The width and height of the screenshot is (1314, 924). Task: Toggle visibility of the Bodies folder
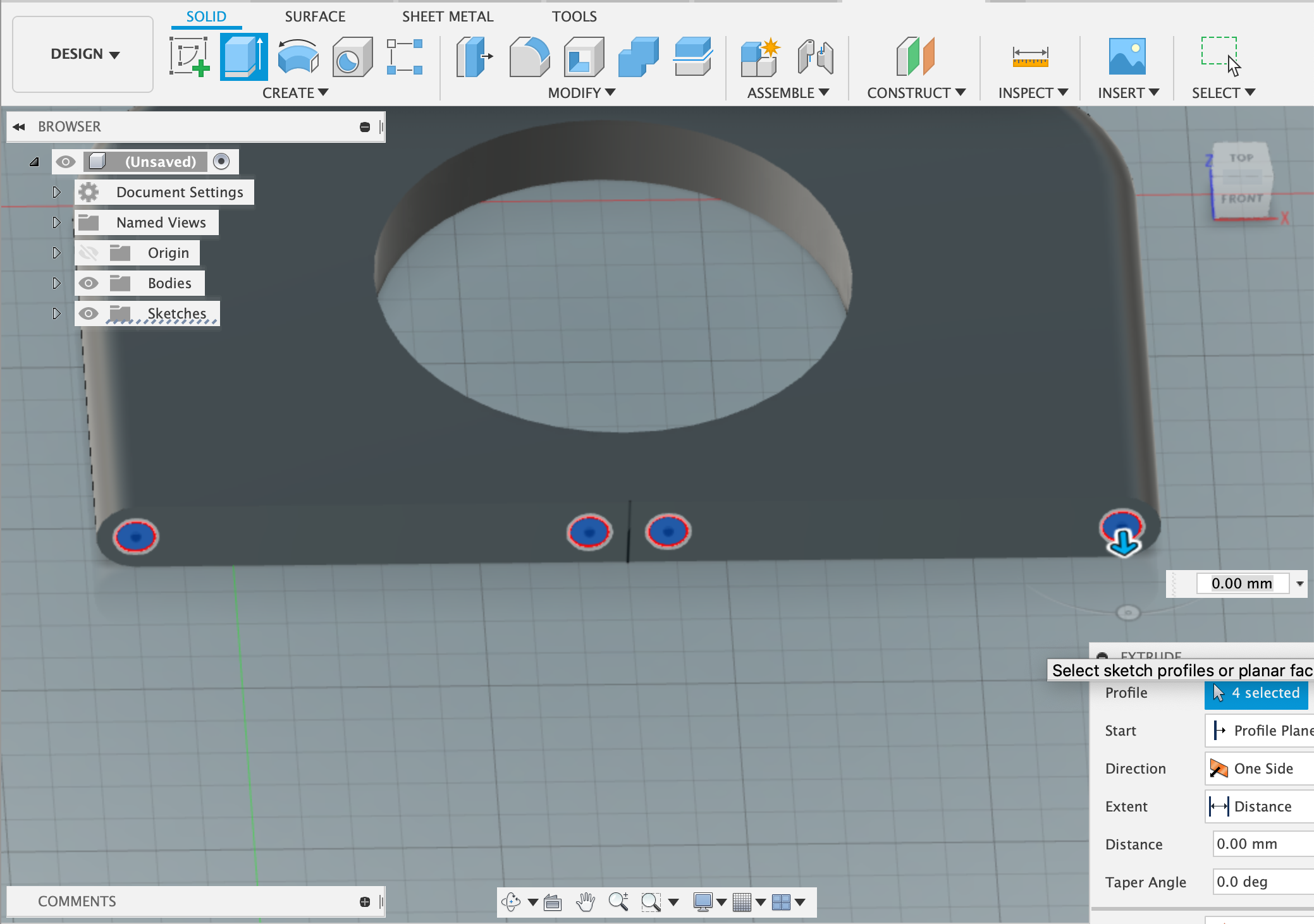[x=89, y=283]
